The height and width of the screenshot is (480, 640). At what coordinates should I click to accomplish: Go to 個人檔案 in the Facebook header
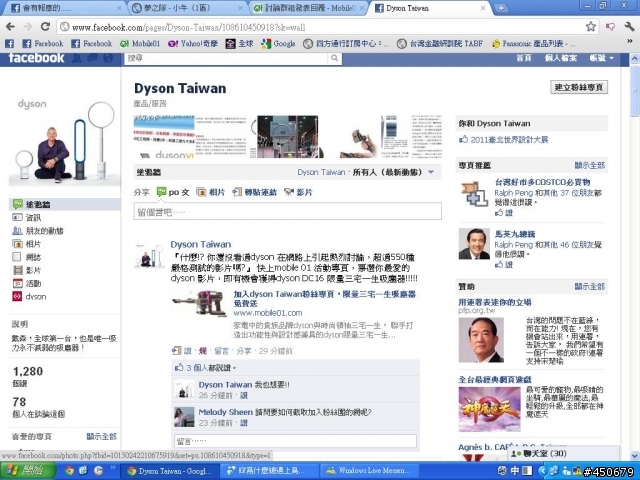click(x=560, y=58)
